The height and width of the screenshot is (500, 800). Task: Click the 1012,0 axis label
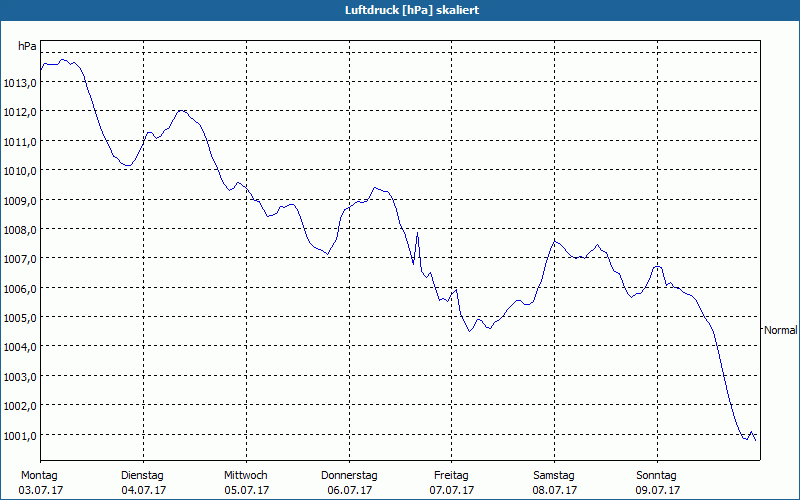(20, 112)
